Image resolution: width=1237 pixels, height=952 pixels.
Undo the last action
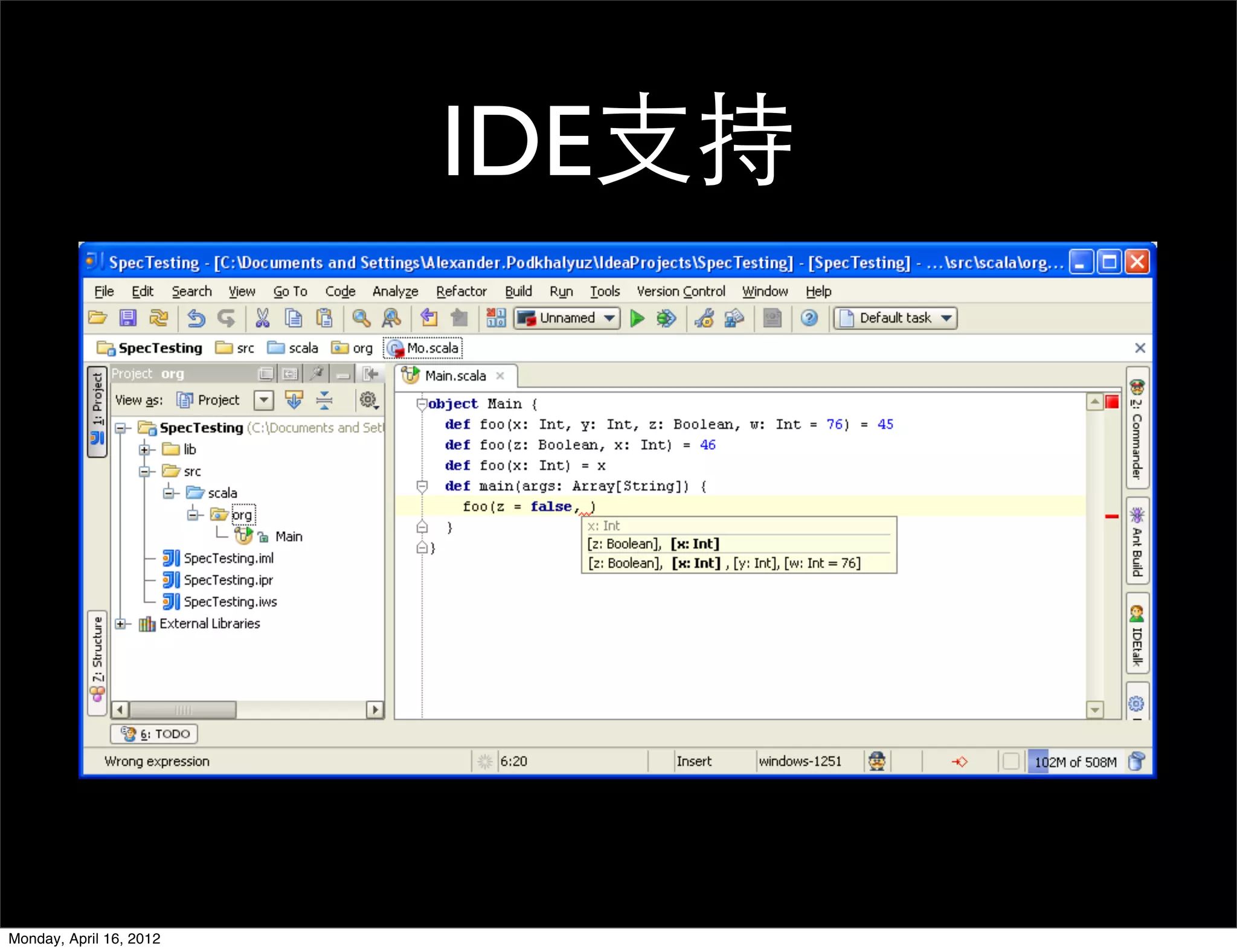coord(196,318)
